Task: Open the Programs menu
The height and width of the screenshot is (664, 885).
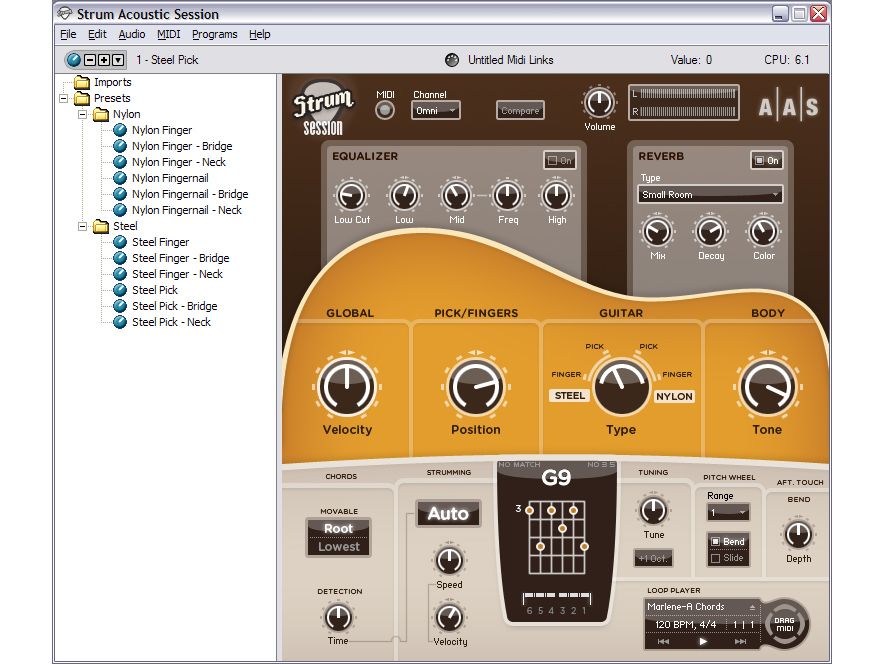Action: click(x=214, y=34)
